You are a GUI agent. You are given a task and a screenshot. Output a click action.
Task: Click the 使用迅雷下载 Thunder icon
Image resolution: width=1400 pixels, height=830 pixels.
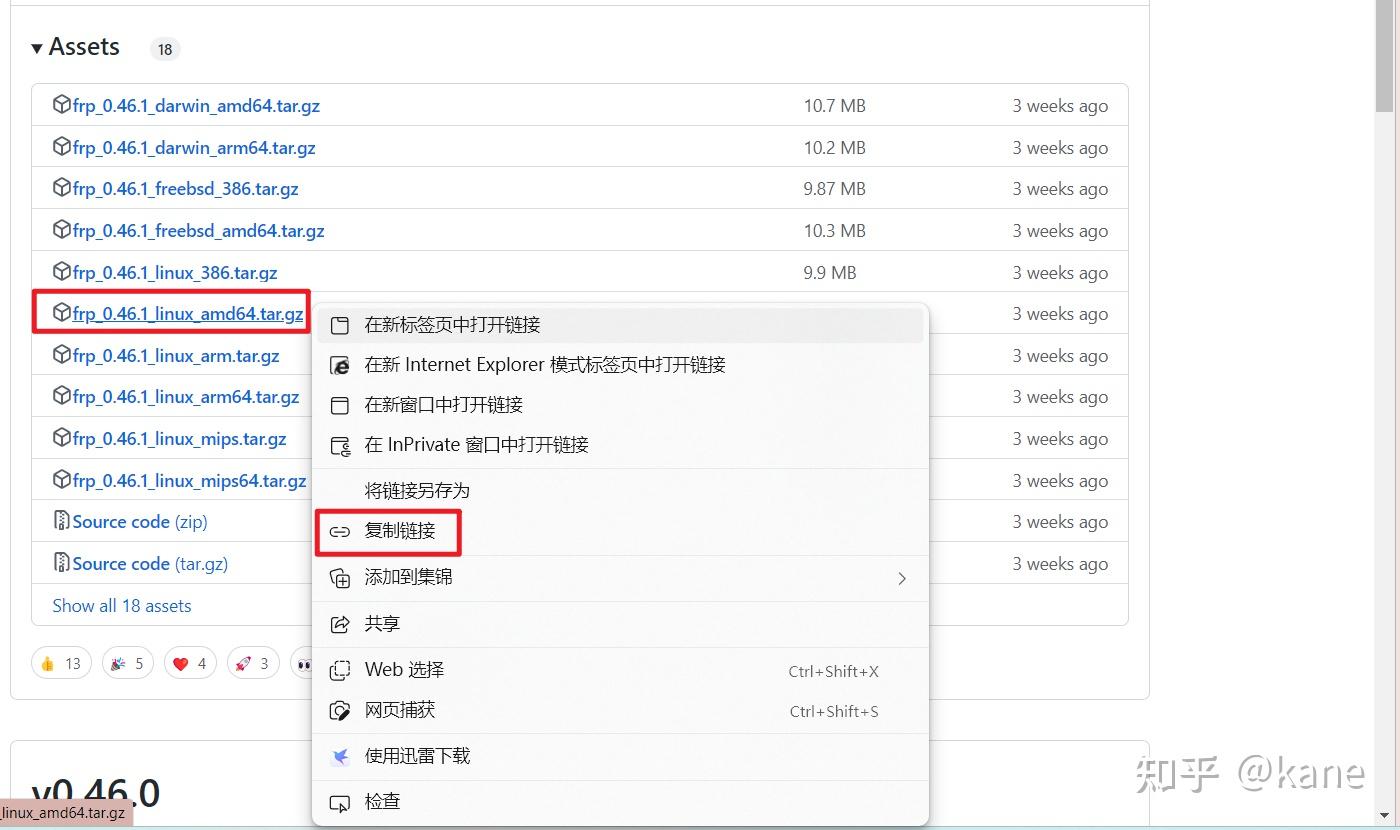click(340, 756)
